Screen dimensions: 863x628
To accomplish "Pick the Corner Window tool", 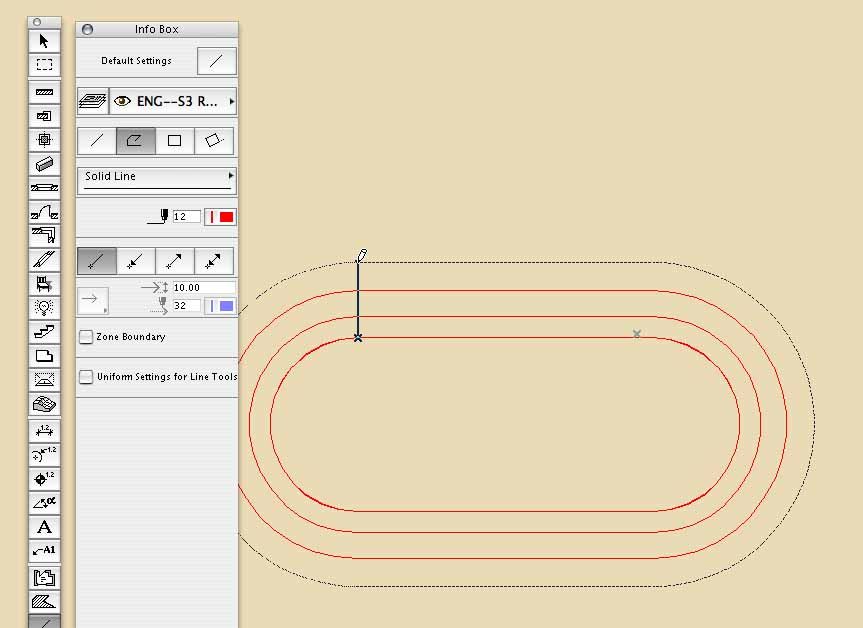I will (x=44, y=236).
